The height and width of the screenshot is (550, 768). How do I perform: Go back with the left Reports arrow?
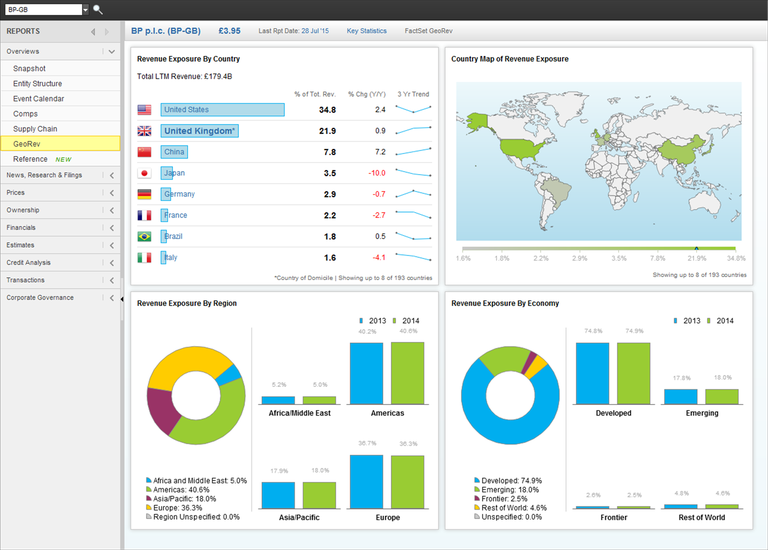[93, 32]
